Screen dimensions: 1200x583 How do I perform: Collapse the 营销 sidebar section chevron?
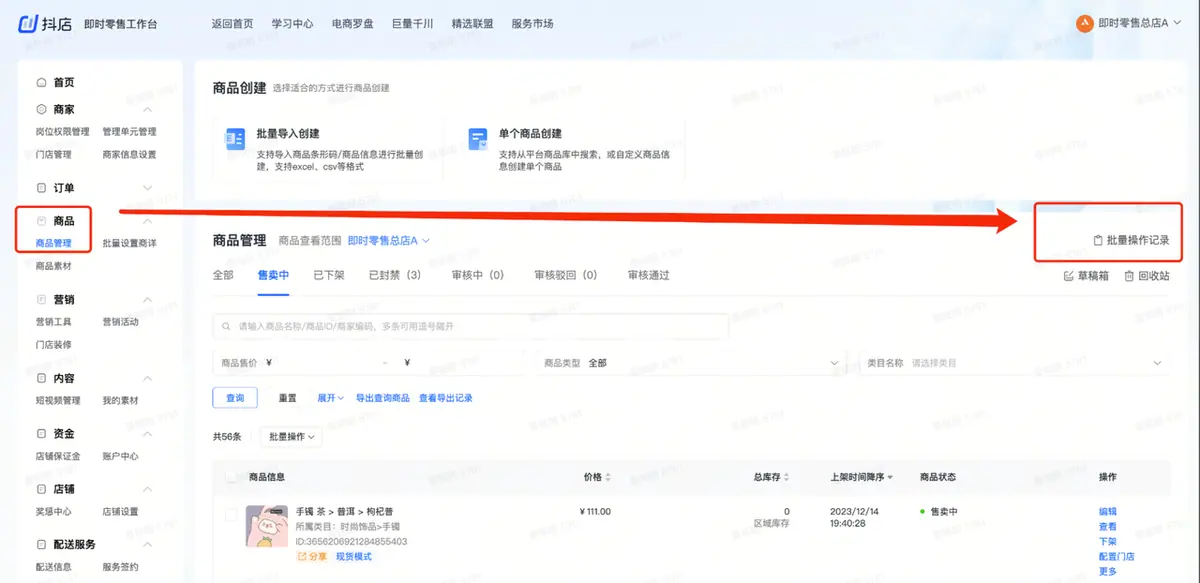click(148, 299)
